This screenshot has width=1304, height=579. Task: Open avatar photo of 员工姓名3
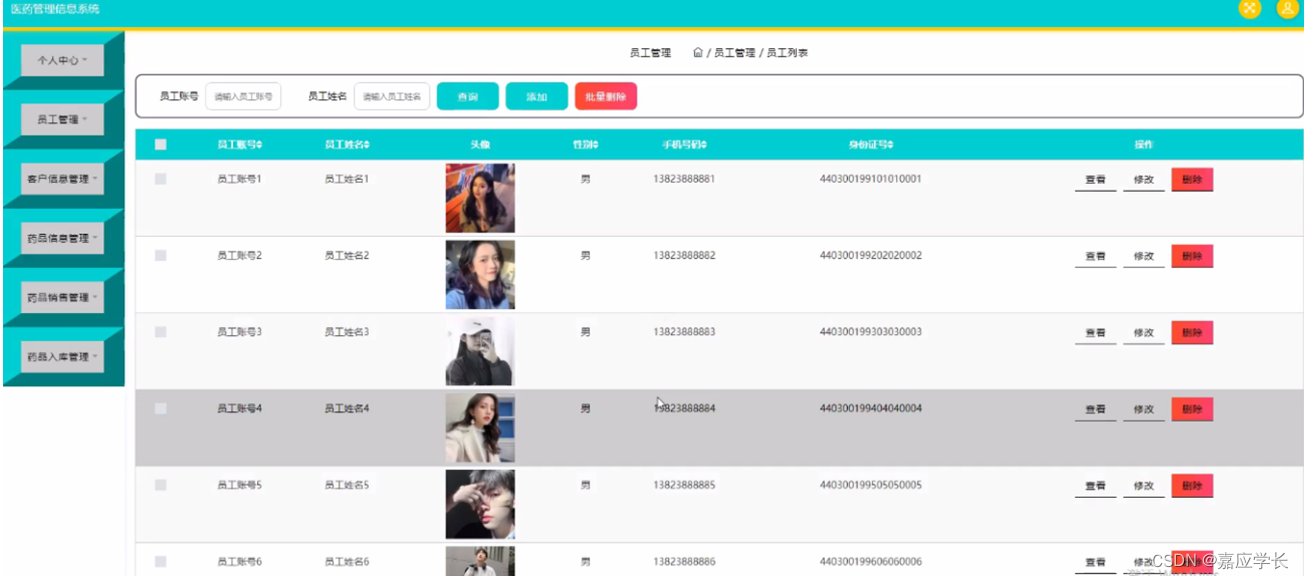pos(480,351)
